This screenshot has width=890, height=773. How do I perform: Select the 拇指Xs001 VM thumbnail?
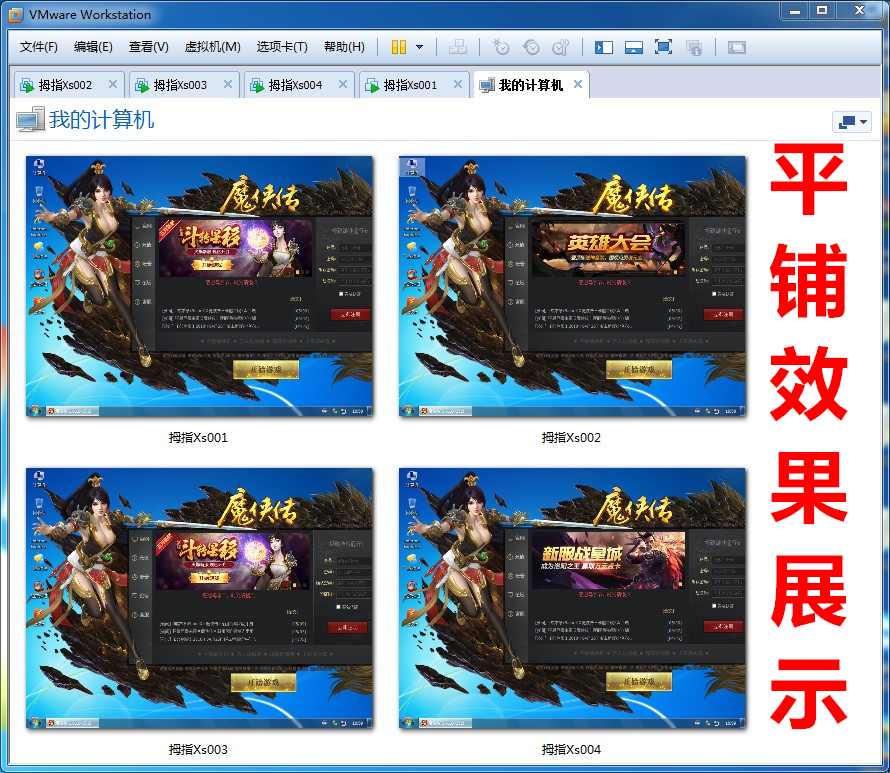tap(199, 286)
